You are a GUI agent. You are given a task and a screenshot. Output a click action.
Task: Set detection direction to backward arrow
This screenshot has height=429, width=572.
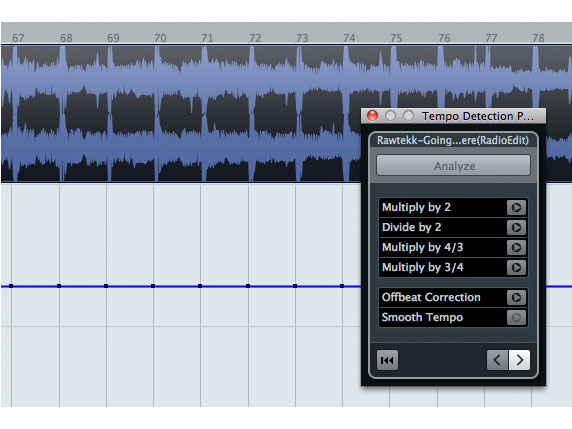pos(497,360)
